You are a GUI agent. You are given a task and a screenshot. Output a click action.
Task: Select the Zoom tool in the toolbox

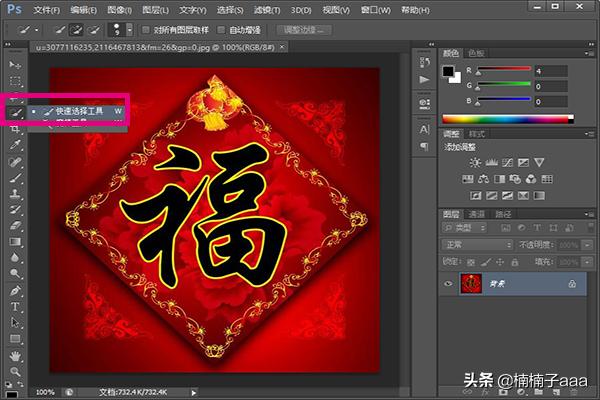click(x=15, y=371)
